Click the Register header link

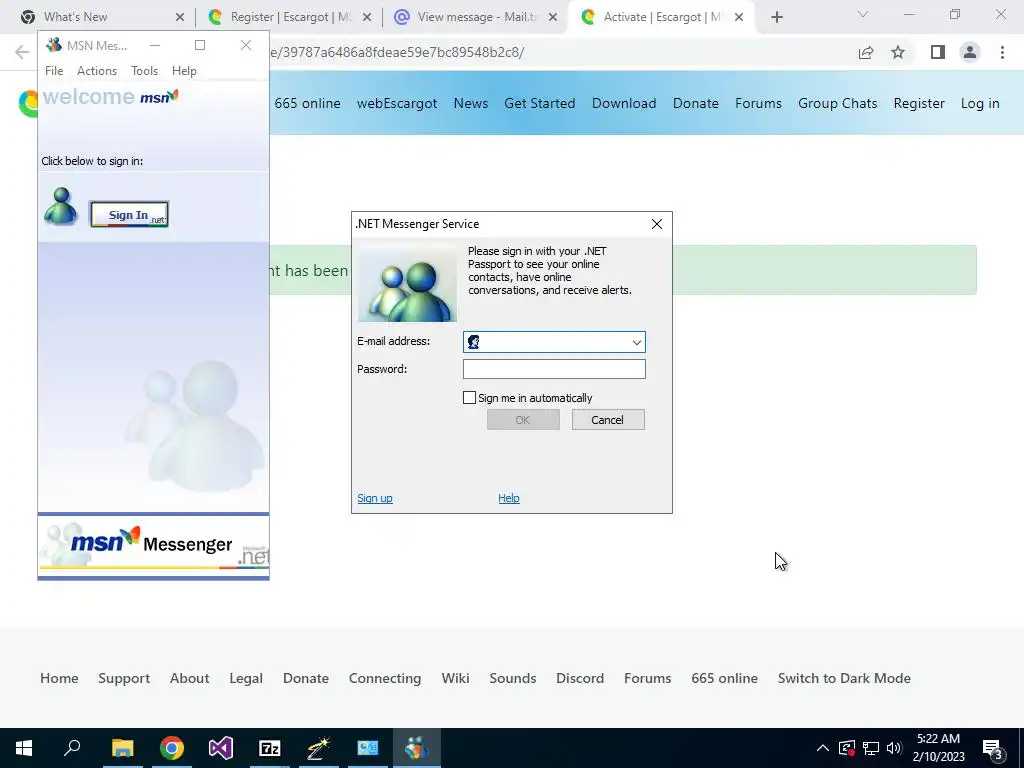click(x=919, y=103)
